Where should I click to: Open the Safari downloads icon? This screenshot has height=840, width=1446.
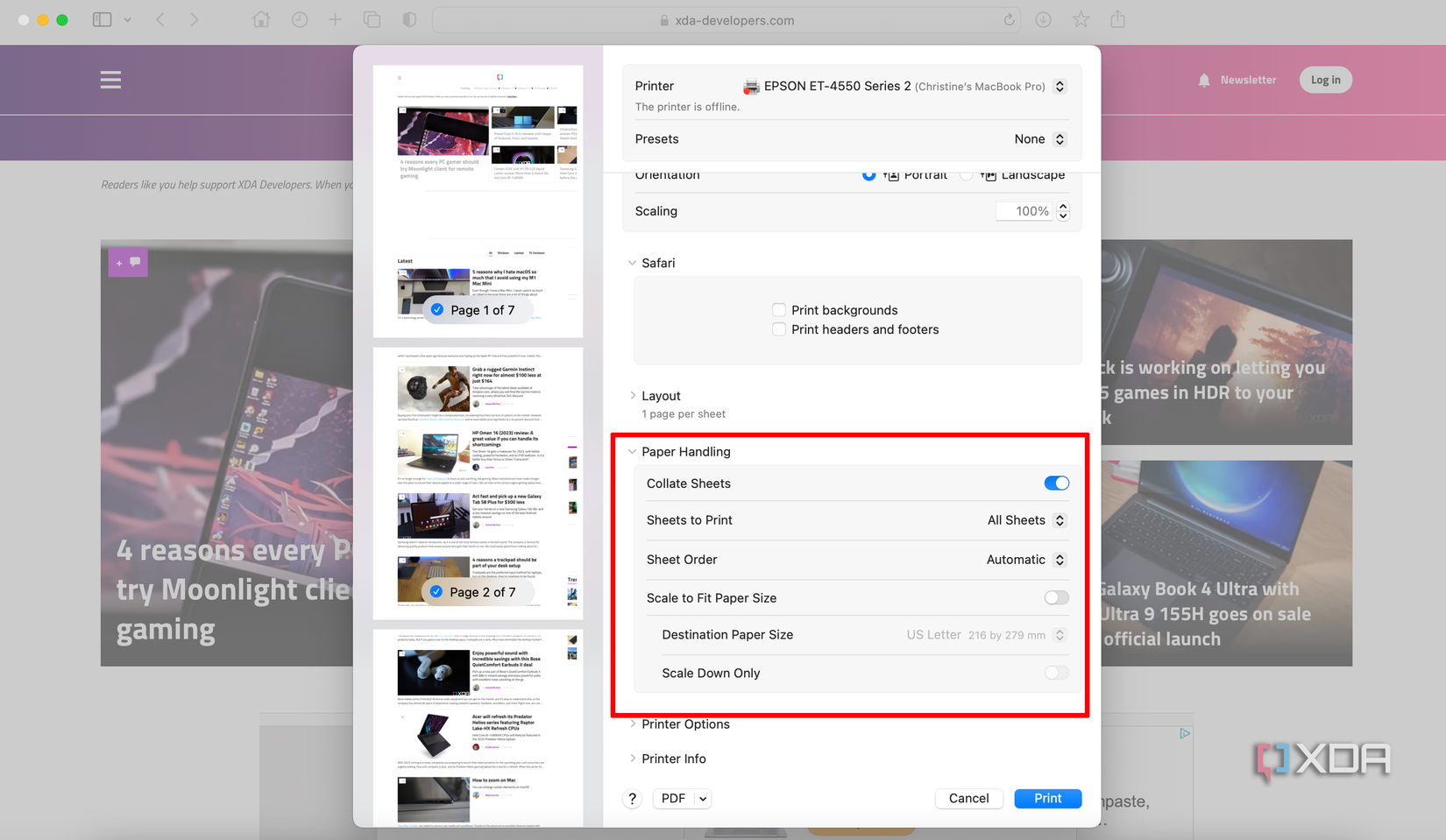[1043, 19]
